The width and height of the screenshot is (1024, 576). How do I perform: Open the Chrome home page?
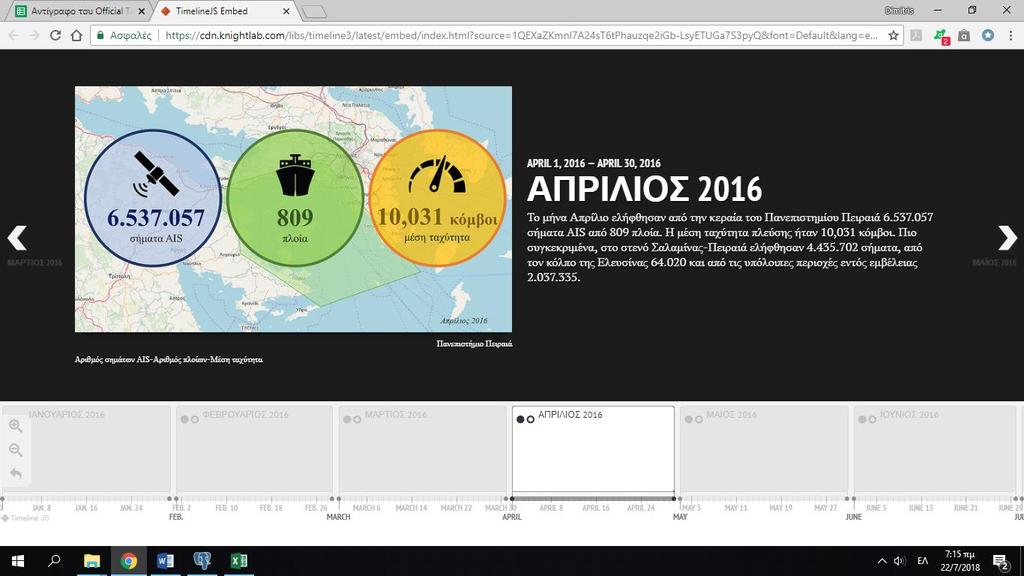[76, 35]
